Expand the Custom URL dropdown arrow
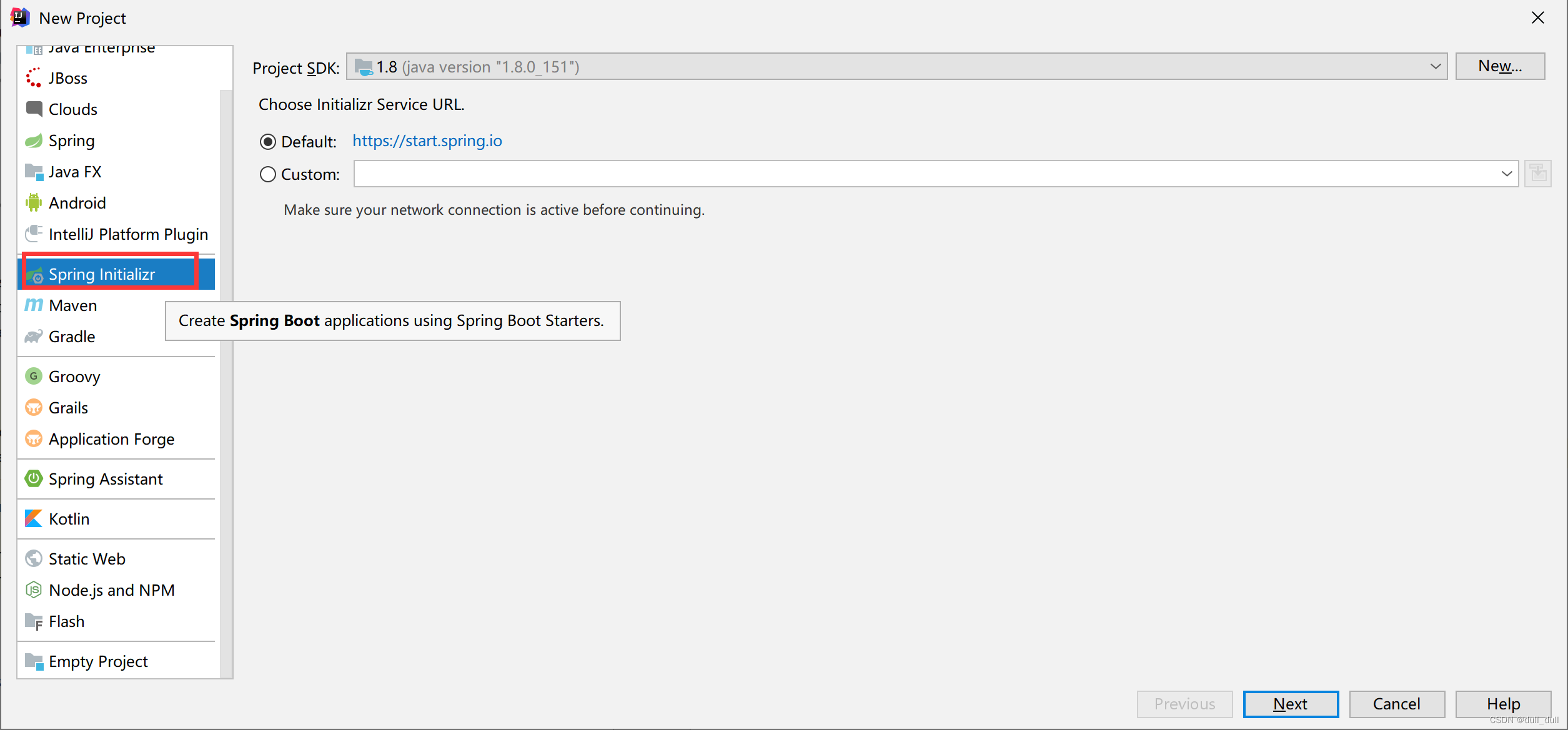 click(x=1507, y=174)
